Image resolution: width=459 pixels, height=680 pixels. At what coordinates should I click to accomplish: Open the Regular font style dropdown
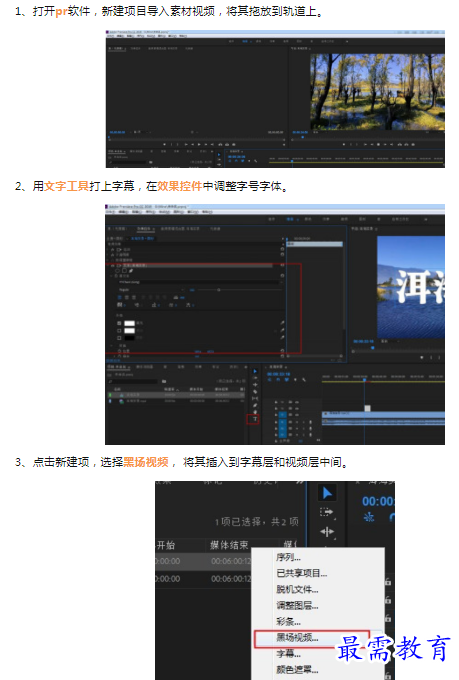tap(151, 289)
